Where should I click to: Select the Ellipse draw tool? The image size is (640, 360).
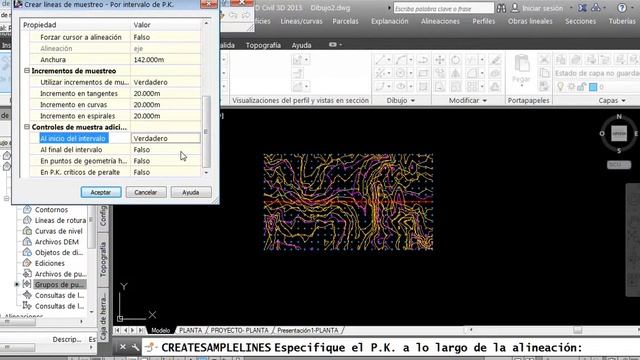point(401,87)
